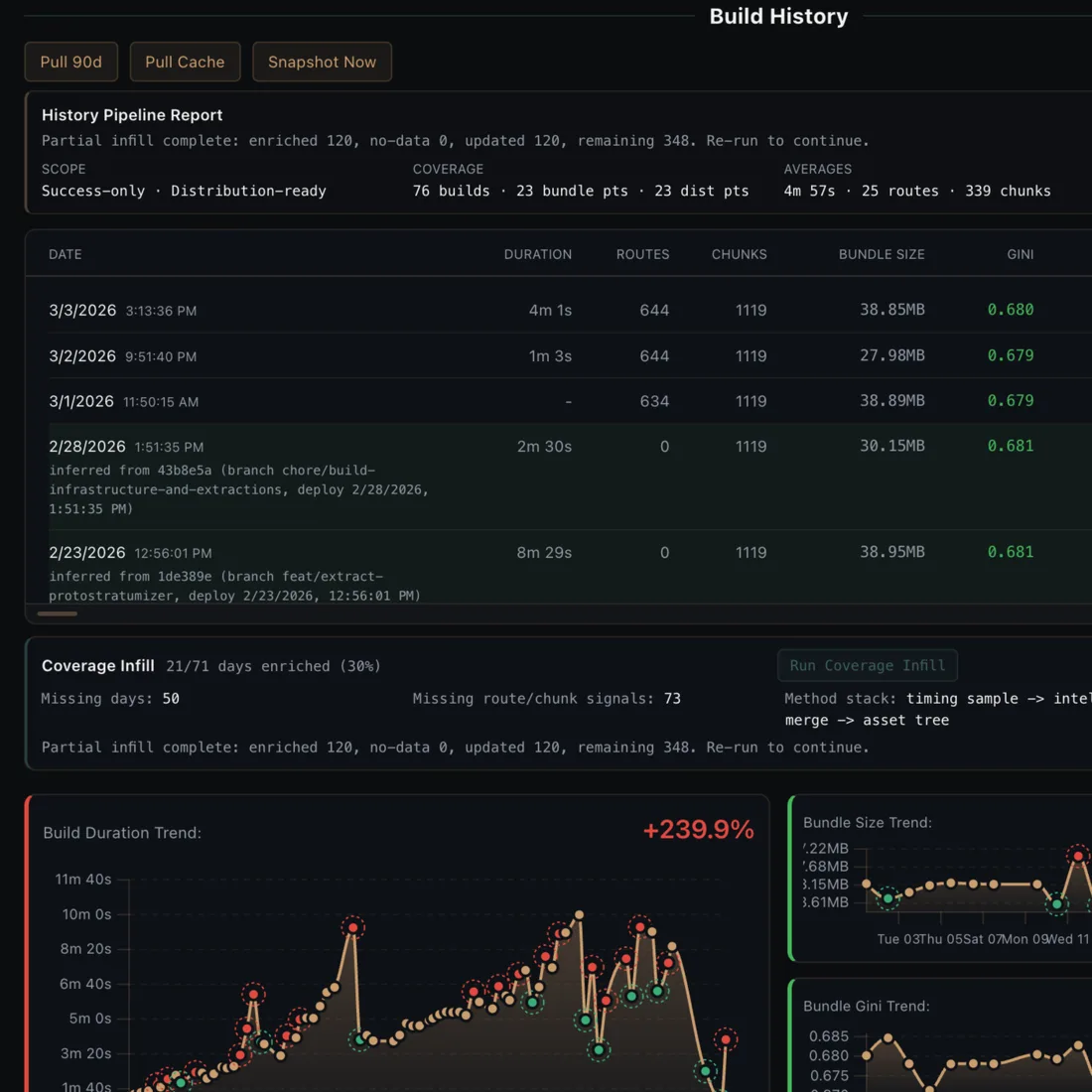
Task: Click the 8m 29s duration value
Action: [x=544, y=552]
